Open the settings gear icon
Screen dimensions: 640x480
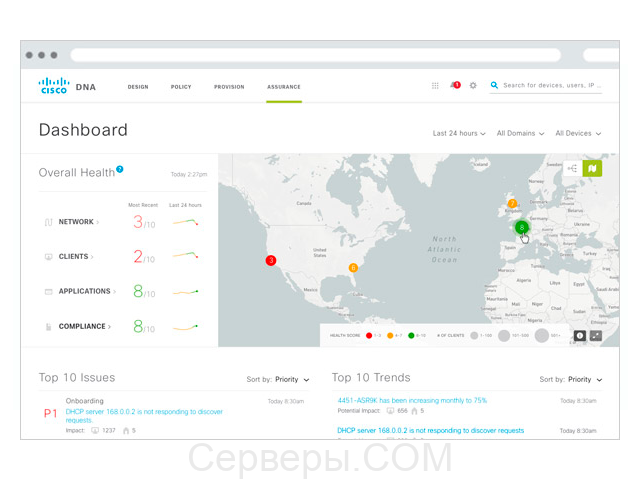pyautogui.click(x=473, y=86)
